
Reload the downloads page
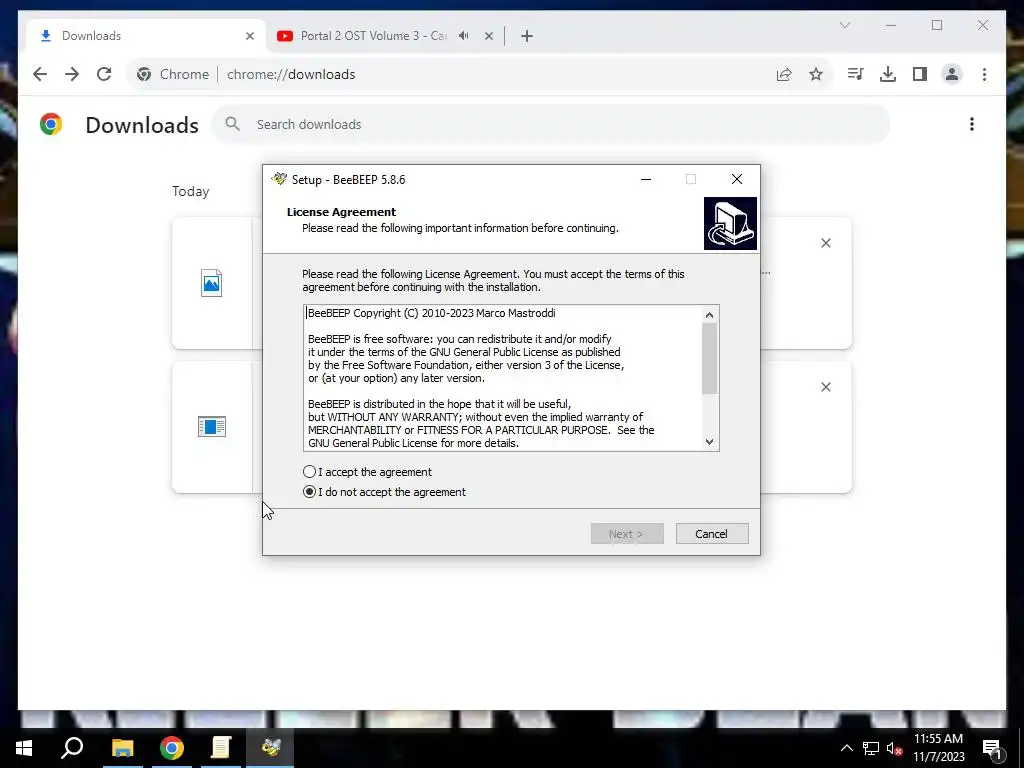click(x=104, y=74)
